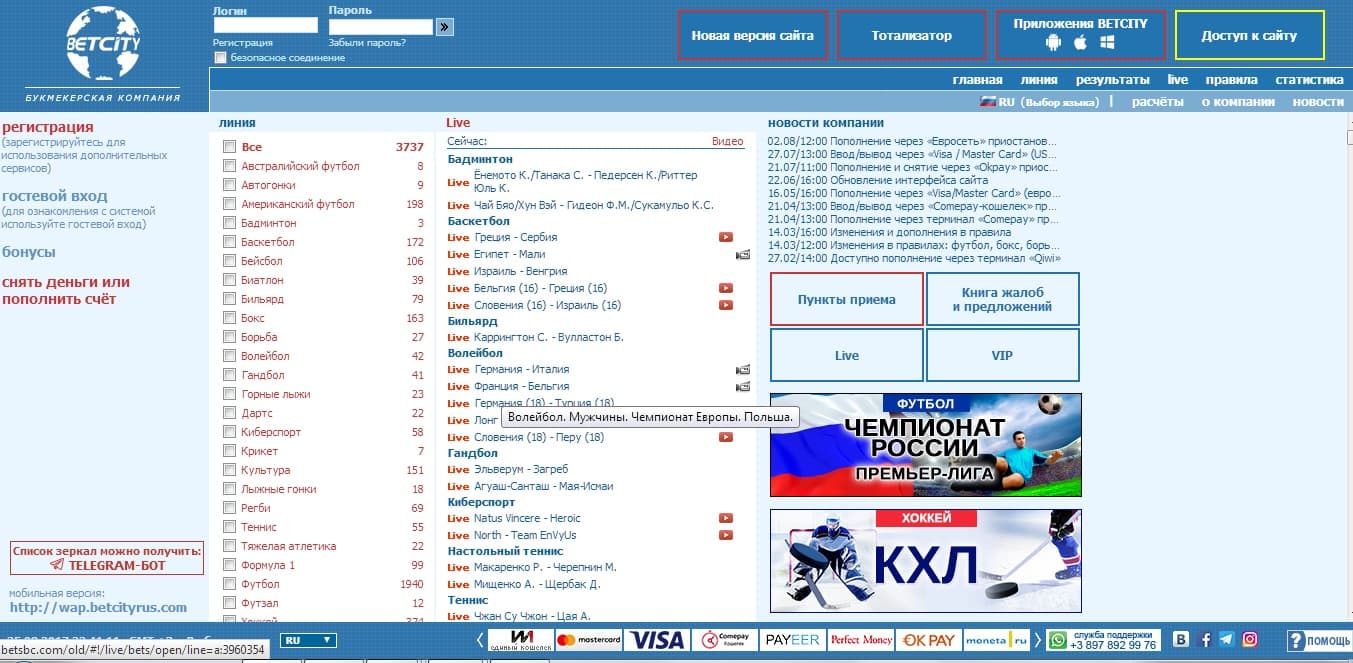Open the статистика menu item

point(1309,80)
